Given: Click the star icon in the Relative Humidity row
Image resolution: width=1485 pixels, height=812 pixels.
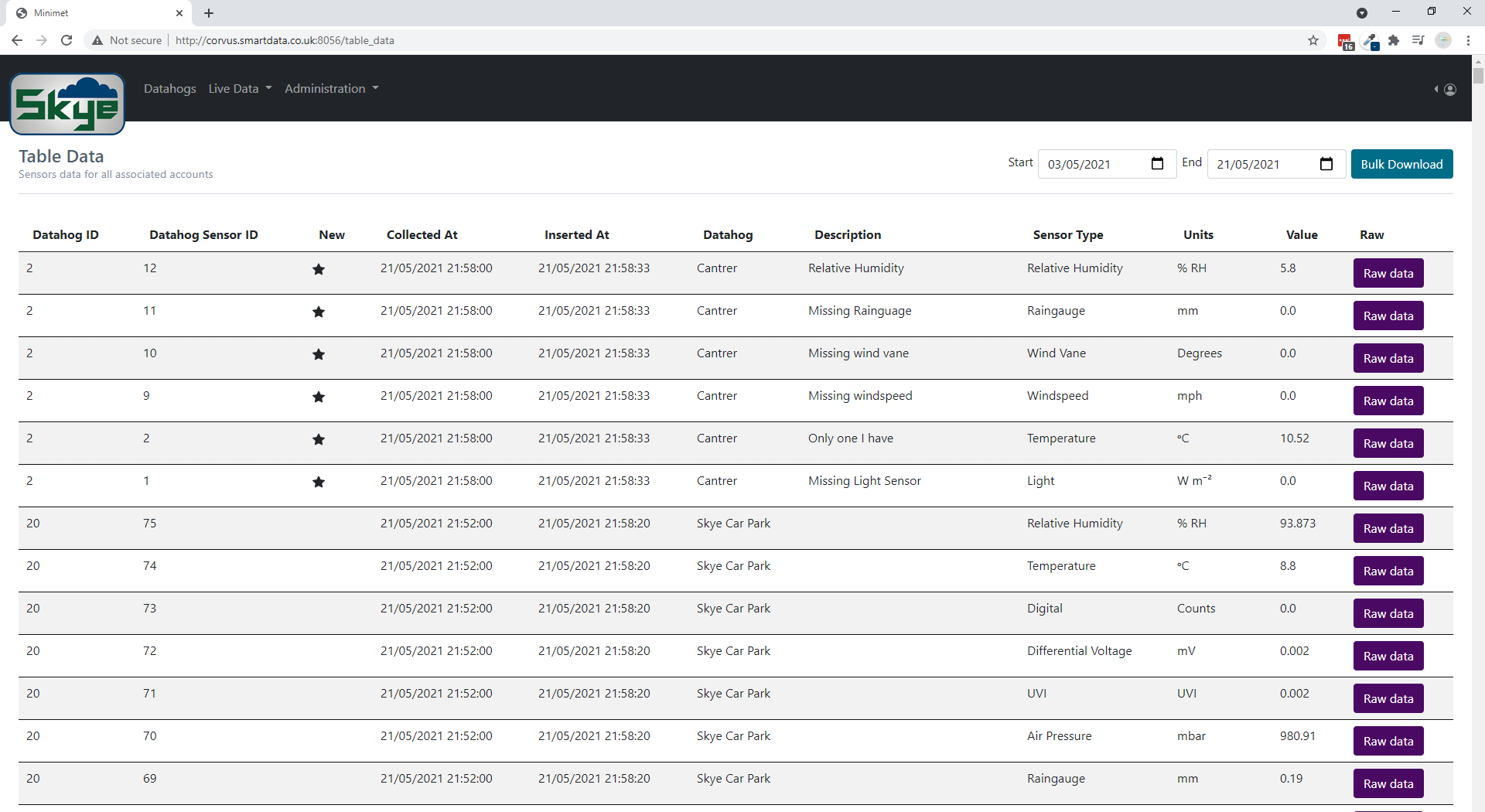Looking at the screenshot, I should click(318, 269).
